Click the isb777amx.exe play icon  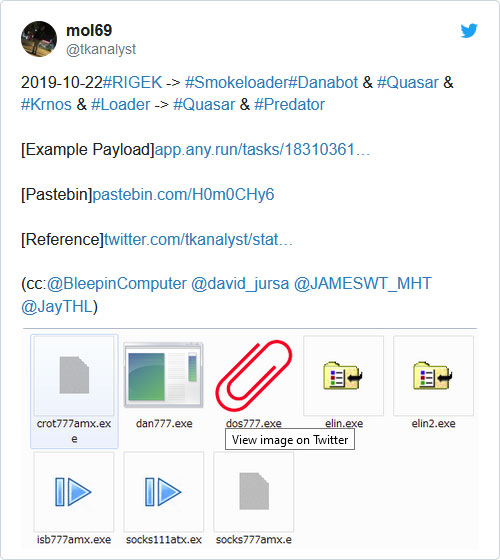click(x=74, y=492)
